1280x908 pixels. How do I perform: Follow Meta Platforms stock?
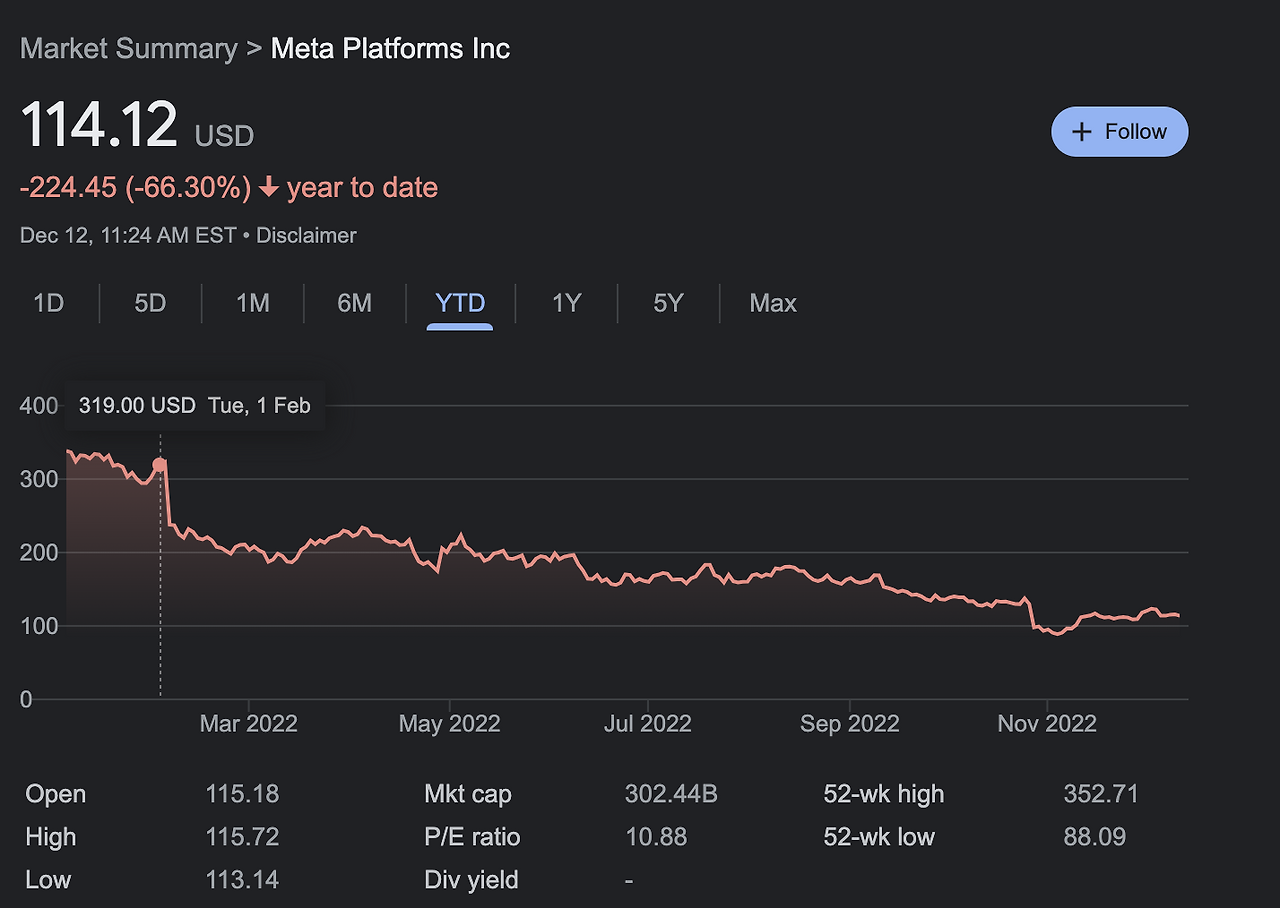coord(1119,132)
